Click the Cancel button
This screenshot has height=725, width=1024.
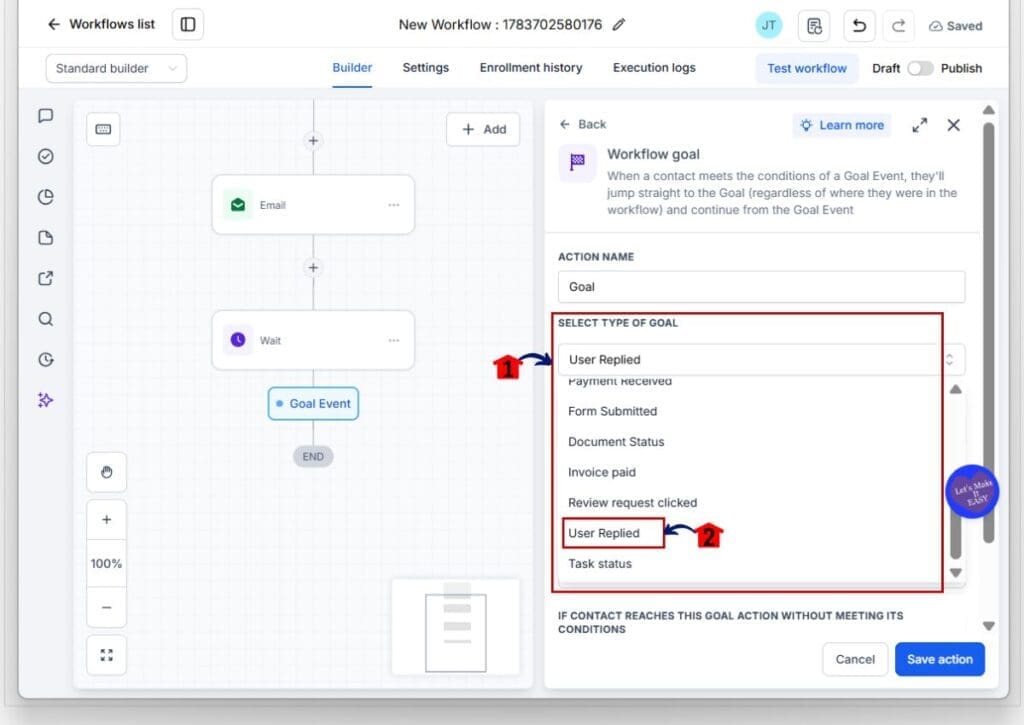pos(855,660)
